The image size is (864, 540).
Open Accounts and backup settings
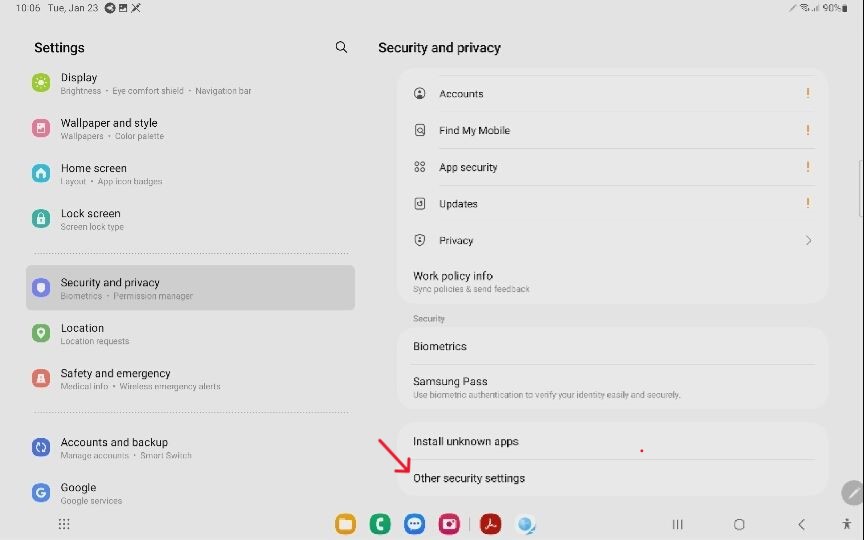tap(190, 447)
